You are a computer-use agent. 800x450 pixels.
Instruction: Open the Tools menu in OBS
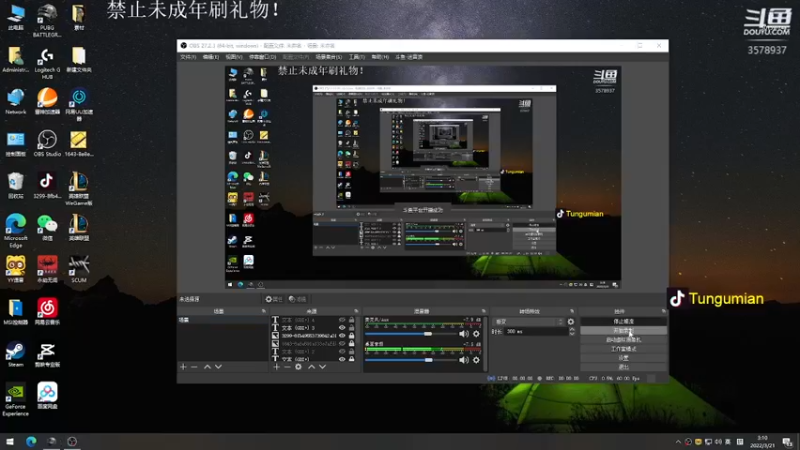pyautogui.click(x=357, y=57)
